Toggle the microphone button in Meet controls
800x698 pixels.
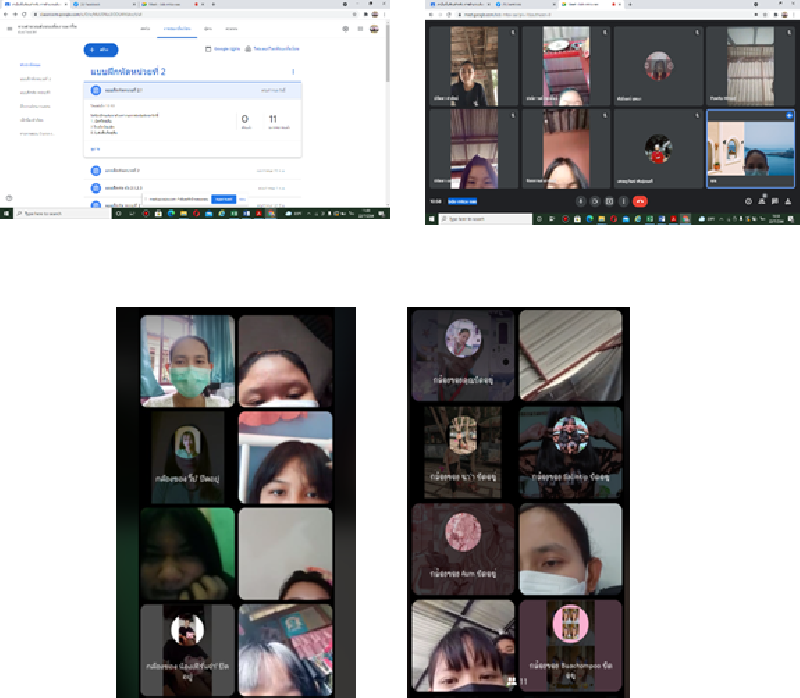coord(581,201)
